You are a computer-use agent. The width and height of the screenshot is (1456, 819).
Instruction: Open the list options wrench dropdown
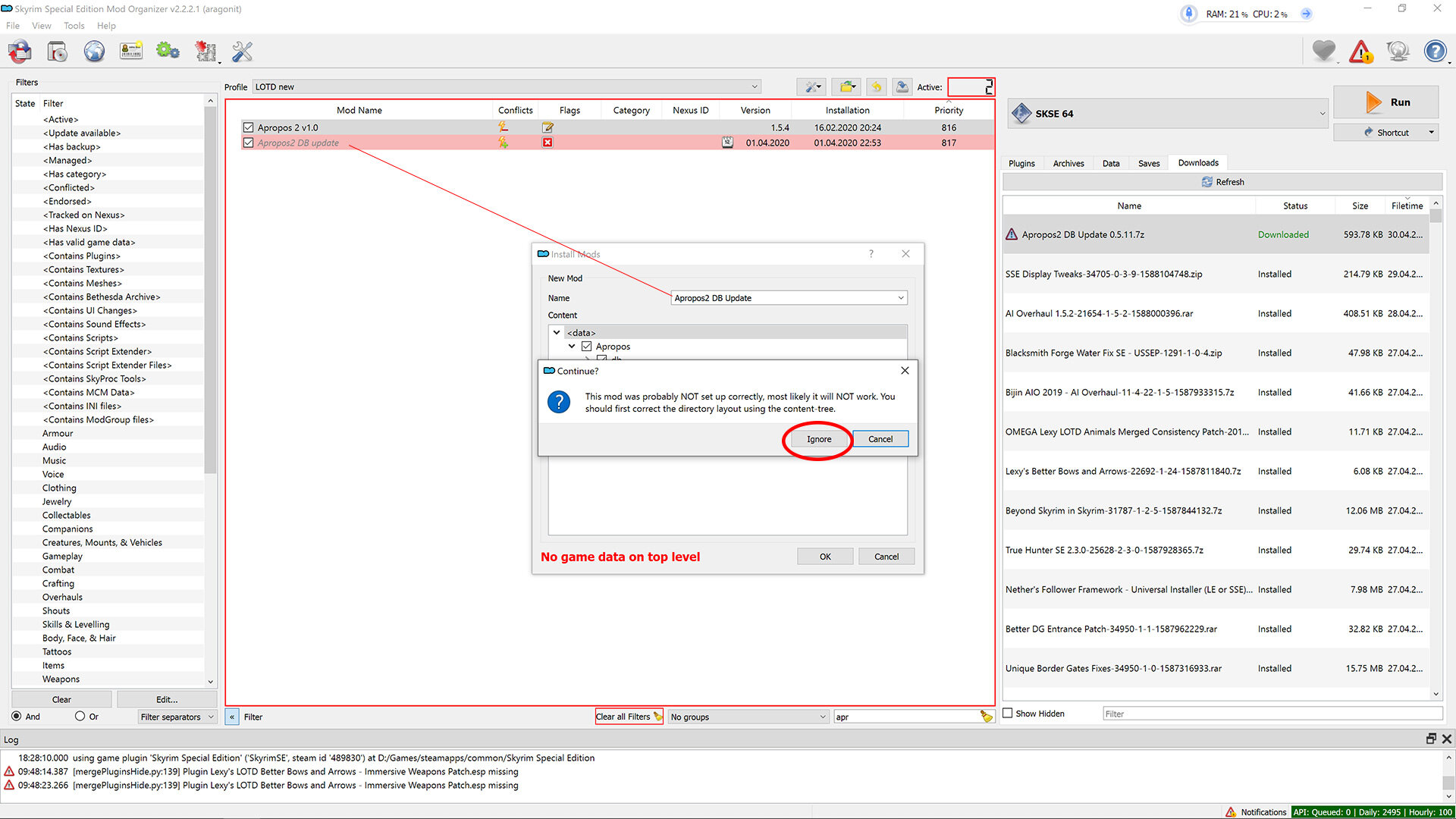point(813,87)
